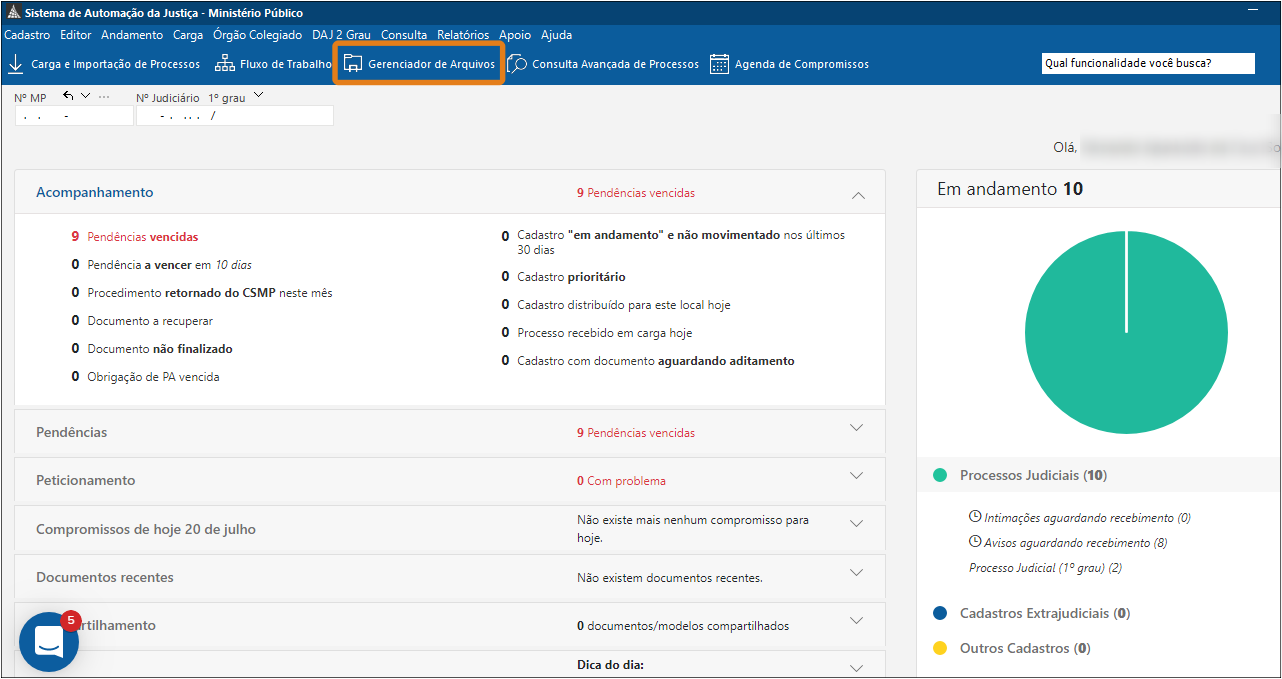Click clock icon beside Avisos aguardando recebimento
The image size is (1282, 679).
coord(975,542)
